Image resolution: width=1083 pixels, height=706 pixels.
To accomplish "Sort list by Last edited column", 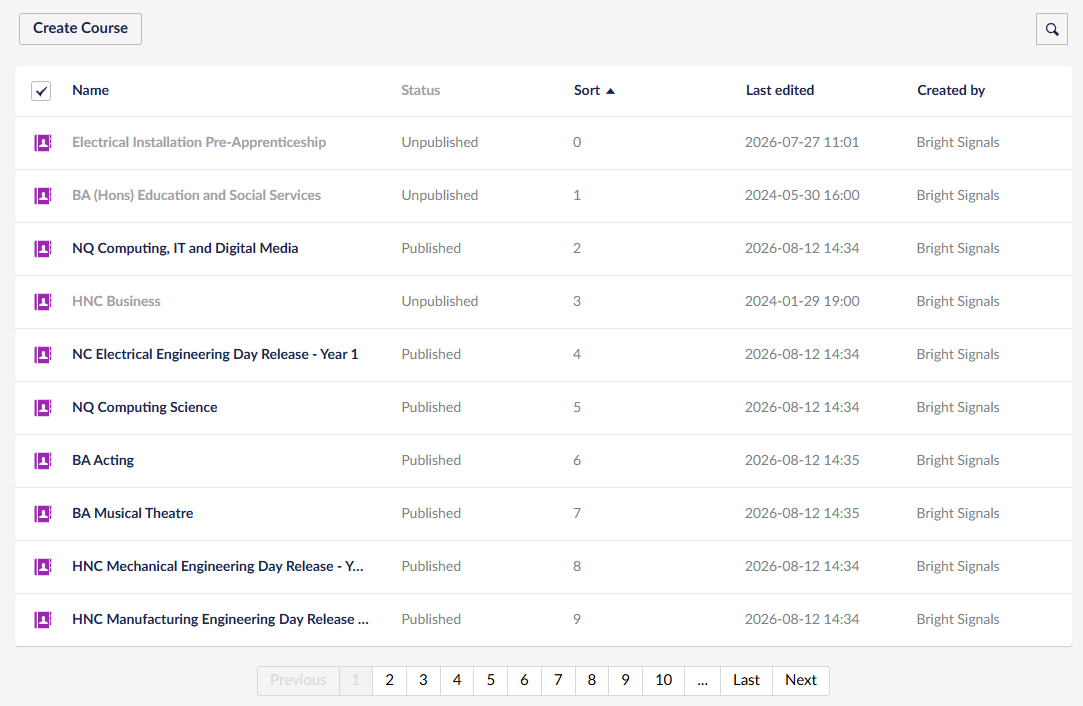I will 780,90.
